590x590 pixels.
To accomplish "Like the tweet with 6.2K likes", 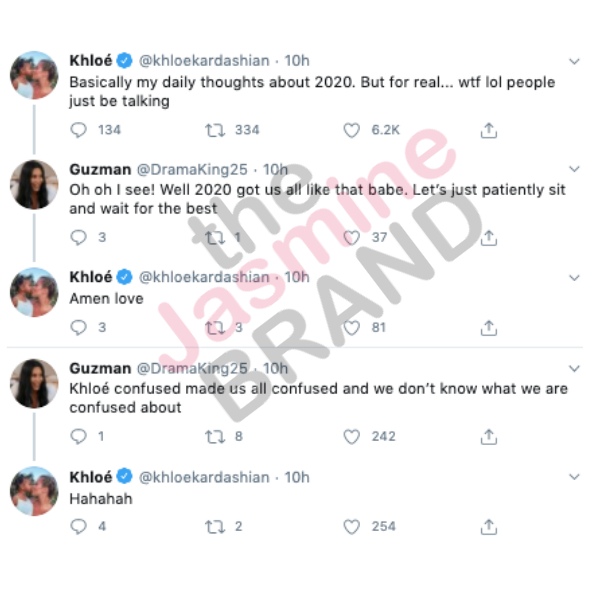I will click(351, 130).
